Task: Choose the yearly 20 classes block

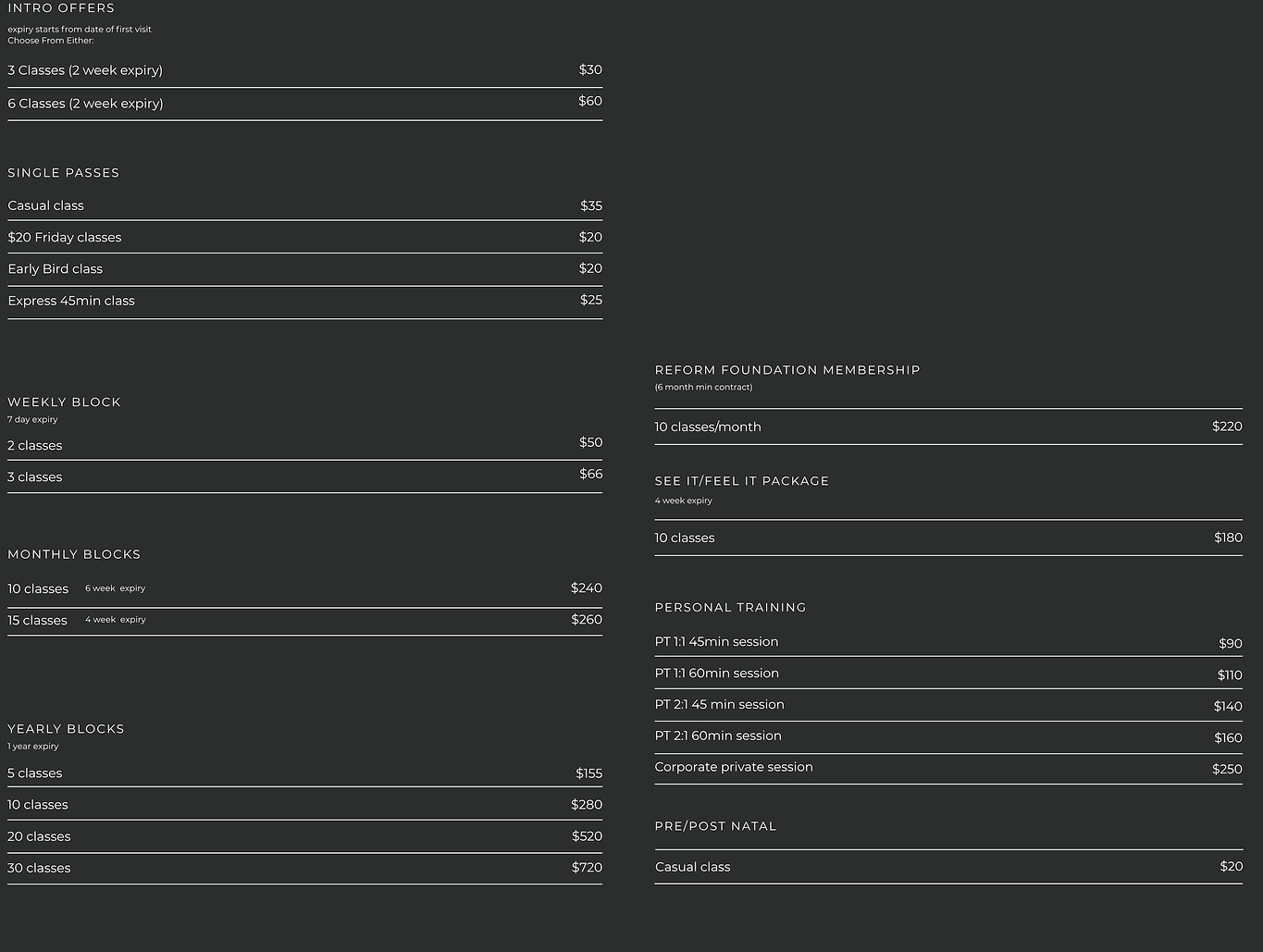Action: tap(39, 836)
